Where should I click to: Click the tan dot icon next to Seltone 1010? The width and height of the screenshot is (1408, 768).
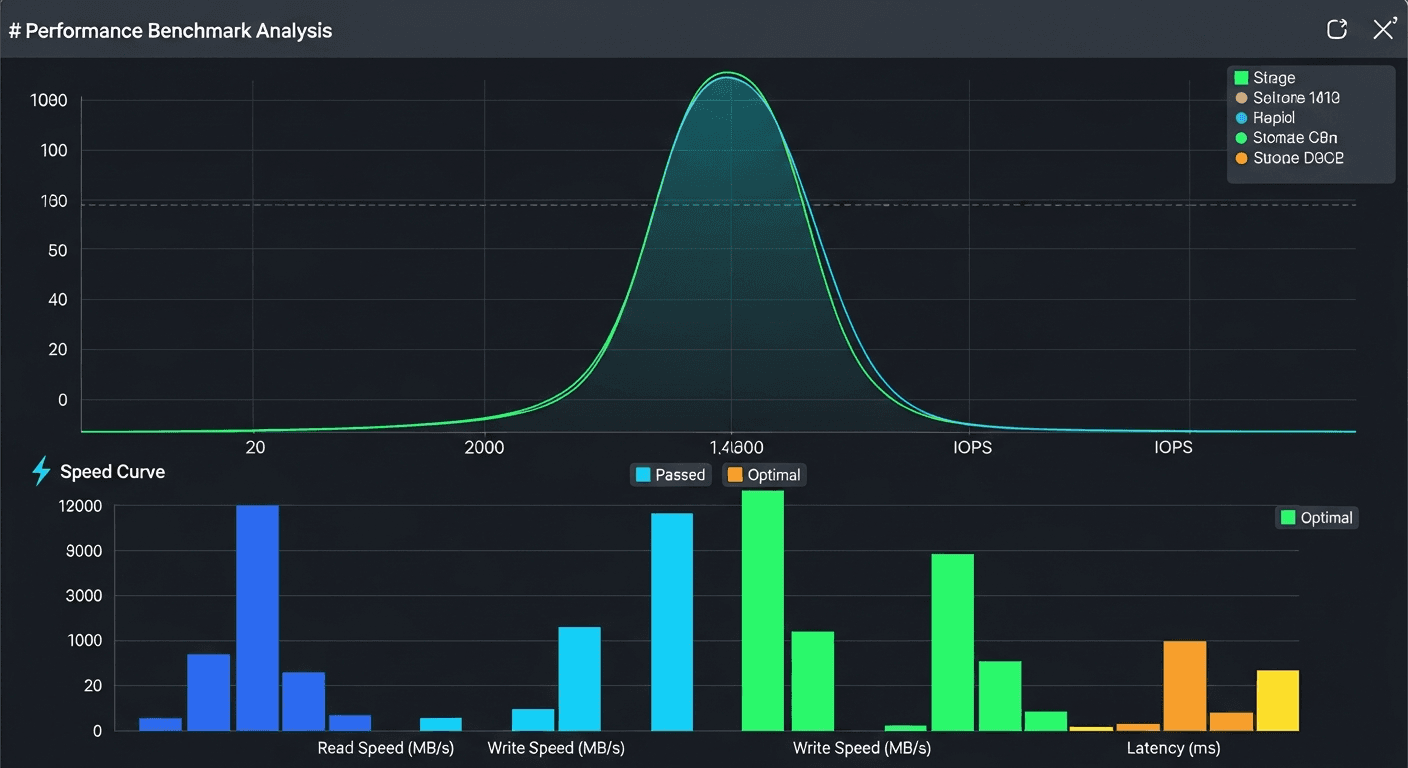pyautogui.click(x=1242, y=97)
